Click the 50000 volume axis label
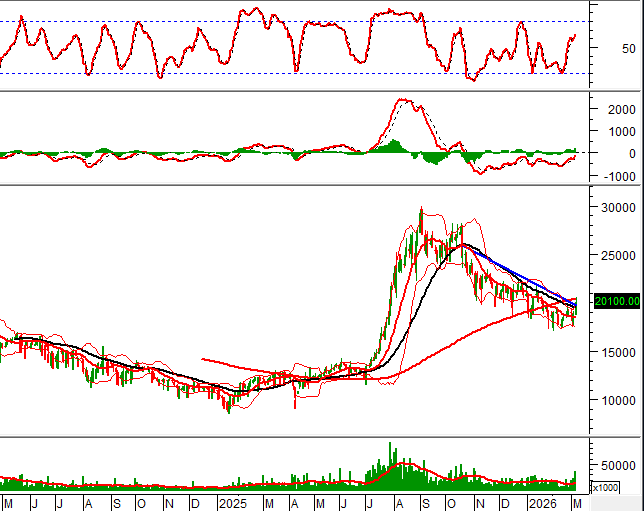 coord(618,466)
